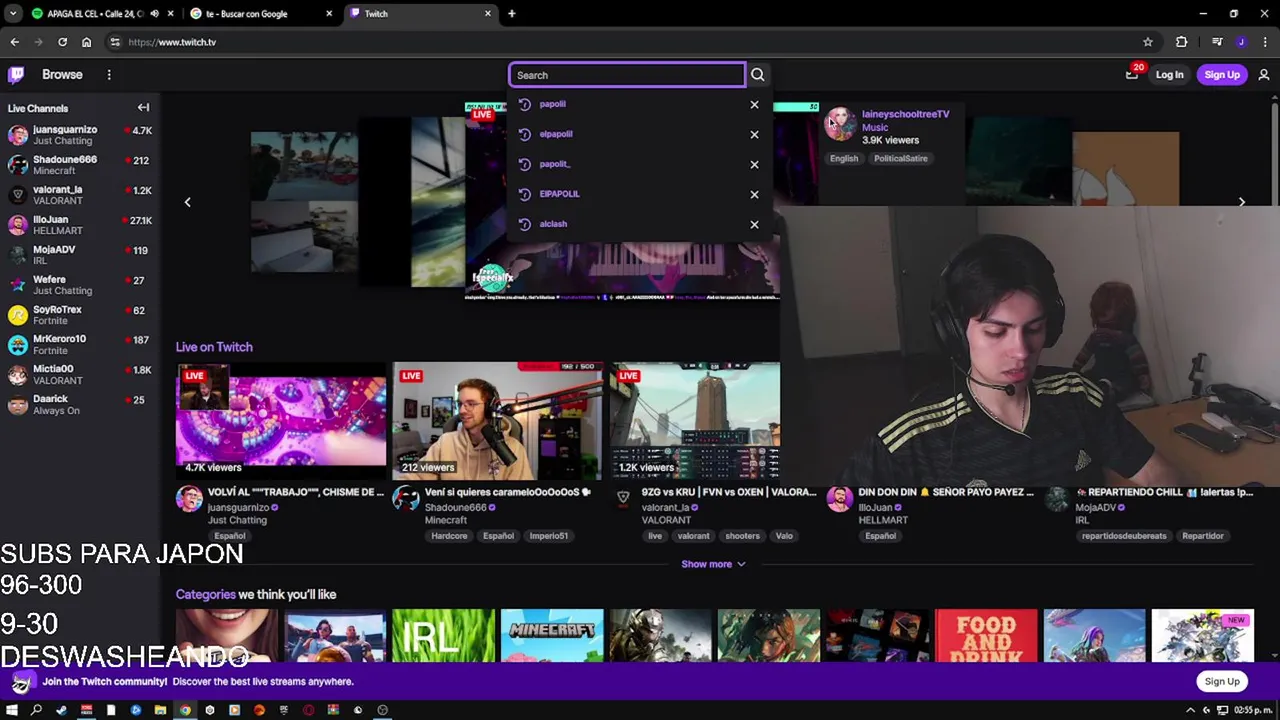Click the Repartidor tag

(1203, 536)
